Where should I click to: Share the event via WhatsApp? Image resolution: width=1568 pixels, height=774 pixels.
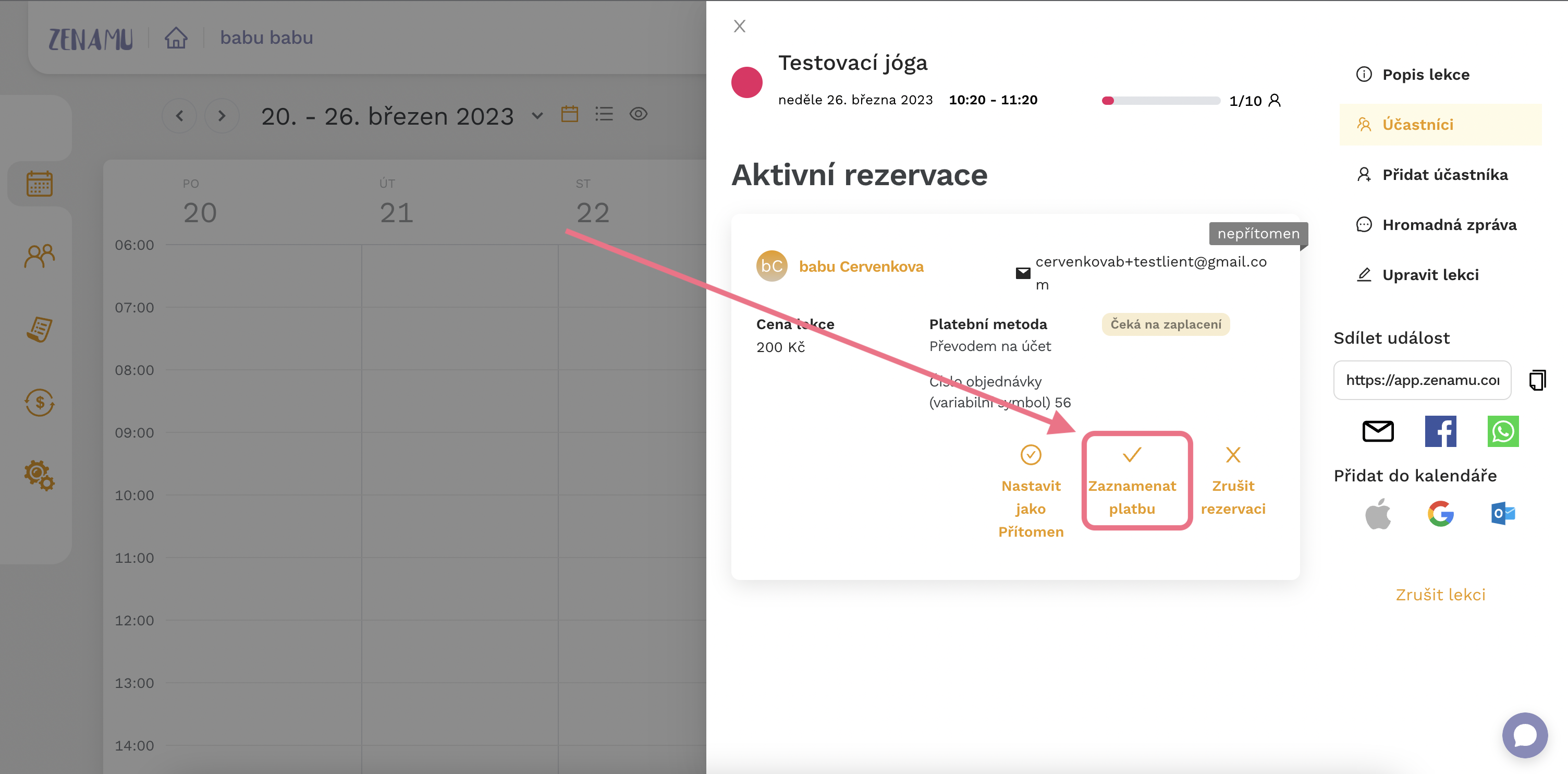coord(1503,431)
